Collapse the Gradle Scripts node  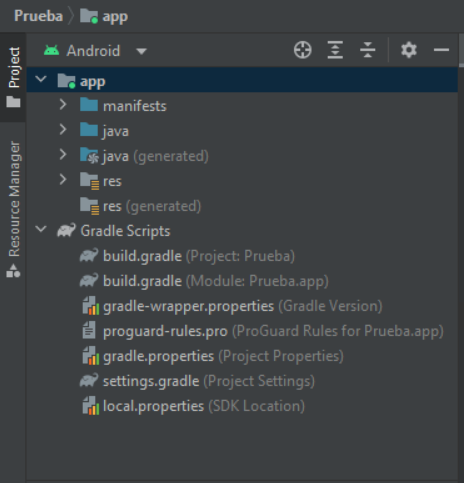(x=41, y=229)
